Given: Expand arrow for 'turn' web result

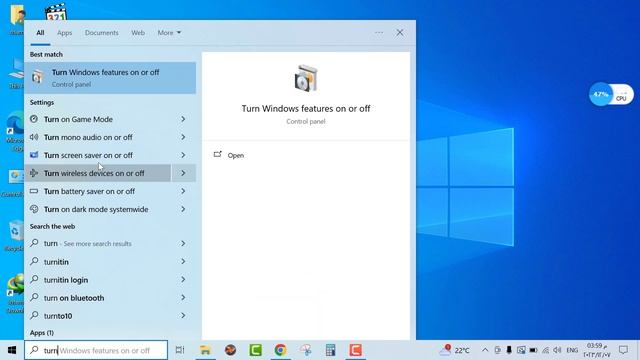Looking at the screenshot, I should point(183,244).
